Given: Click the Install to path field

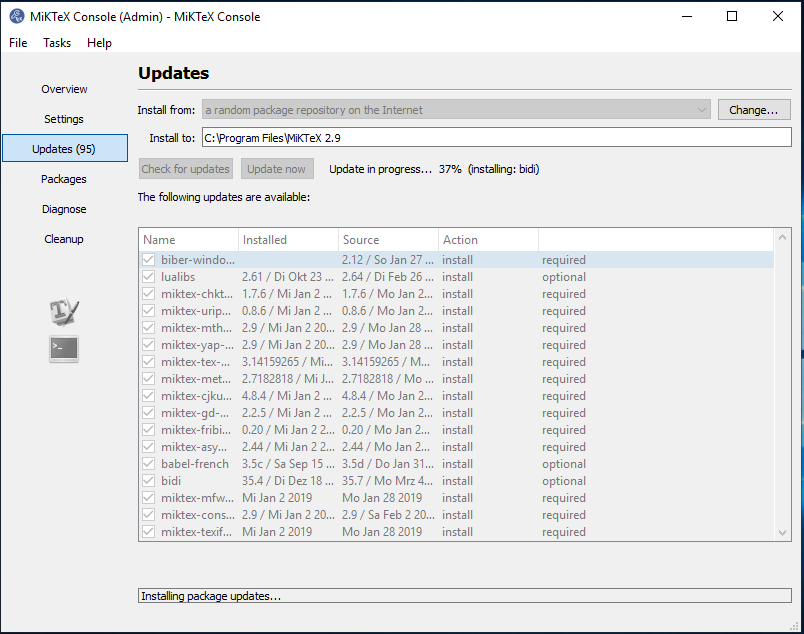Looking at the screenshot, I should pyautogui.click(x=496, y=137).
